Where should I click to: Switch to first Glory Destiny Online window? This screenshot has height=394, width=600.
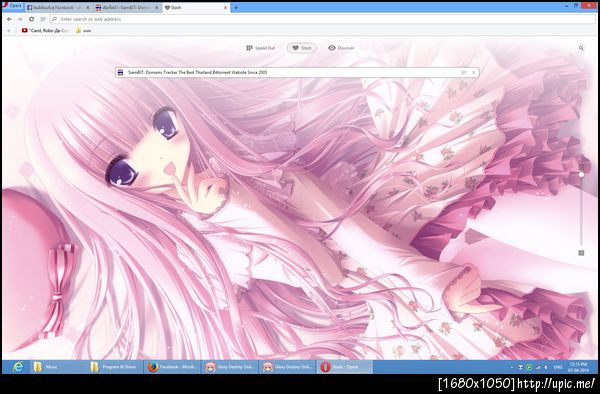(230, 367)
